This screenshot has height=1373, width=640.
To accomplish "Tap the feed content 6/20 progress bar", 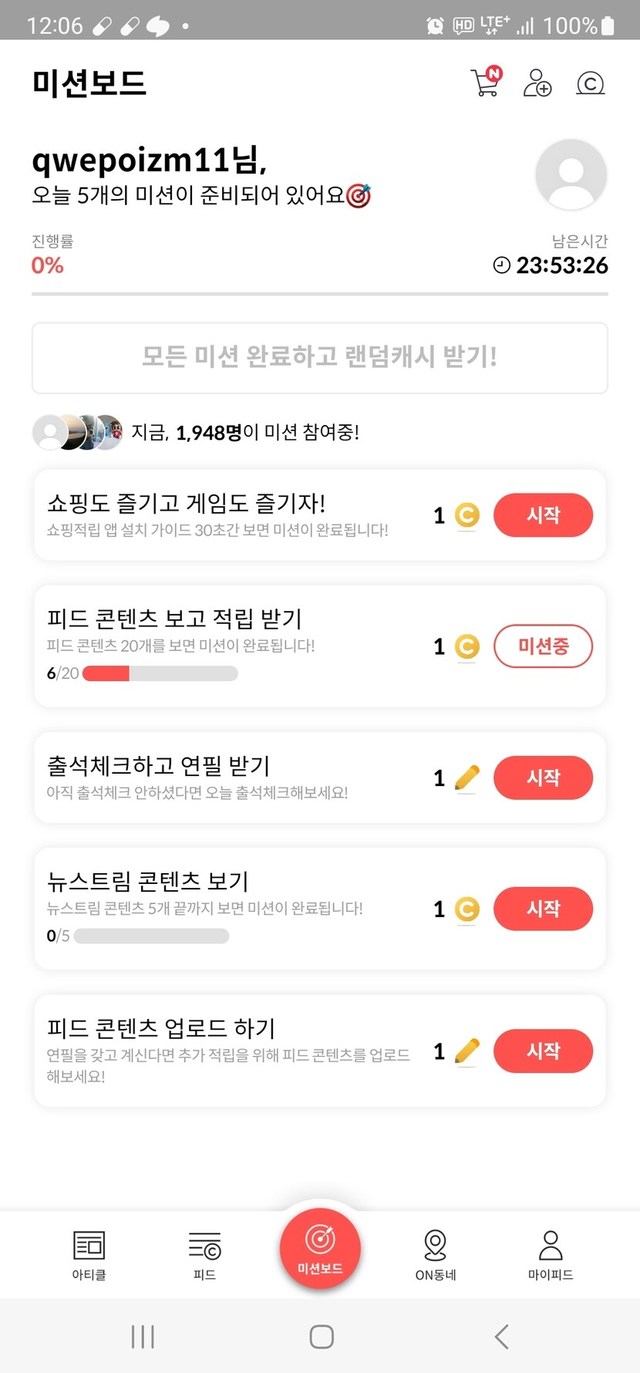I will coord(160,673).
